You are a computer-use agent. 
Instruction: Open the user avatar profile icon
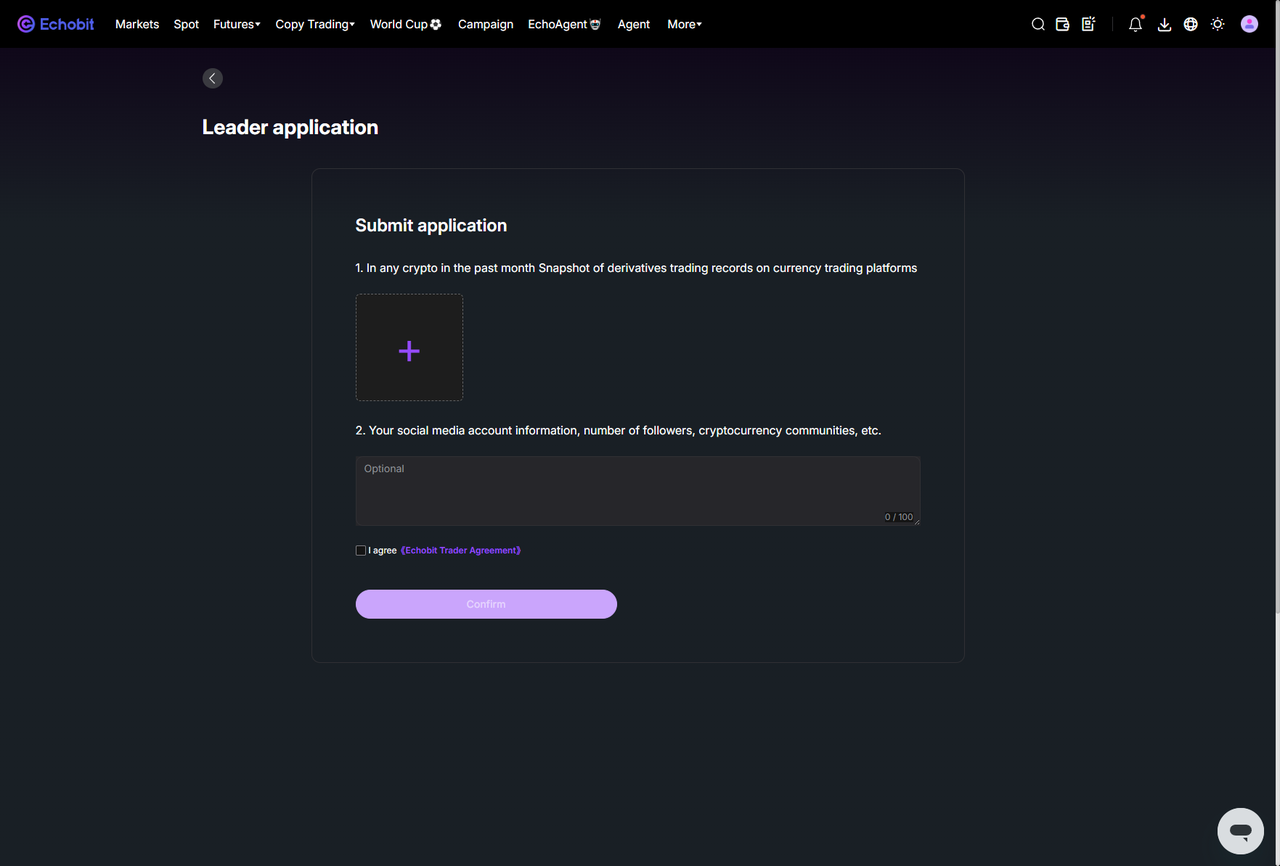1249,24
